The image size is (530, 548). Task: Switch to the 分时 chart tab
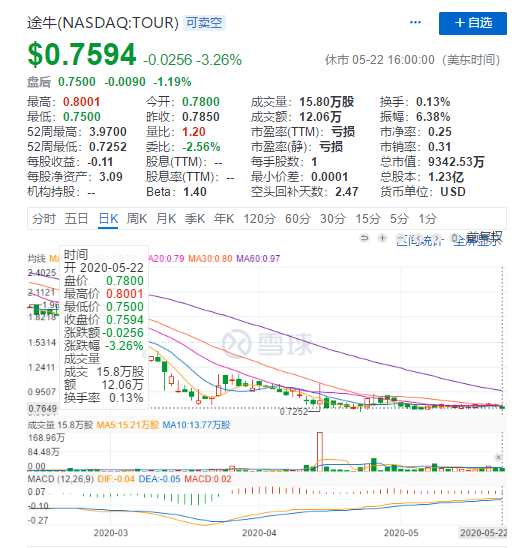point(44,219)
